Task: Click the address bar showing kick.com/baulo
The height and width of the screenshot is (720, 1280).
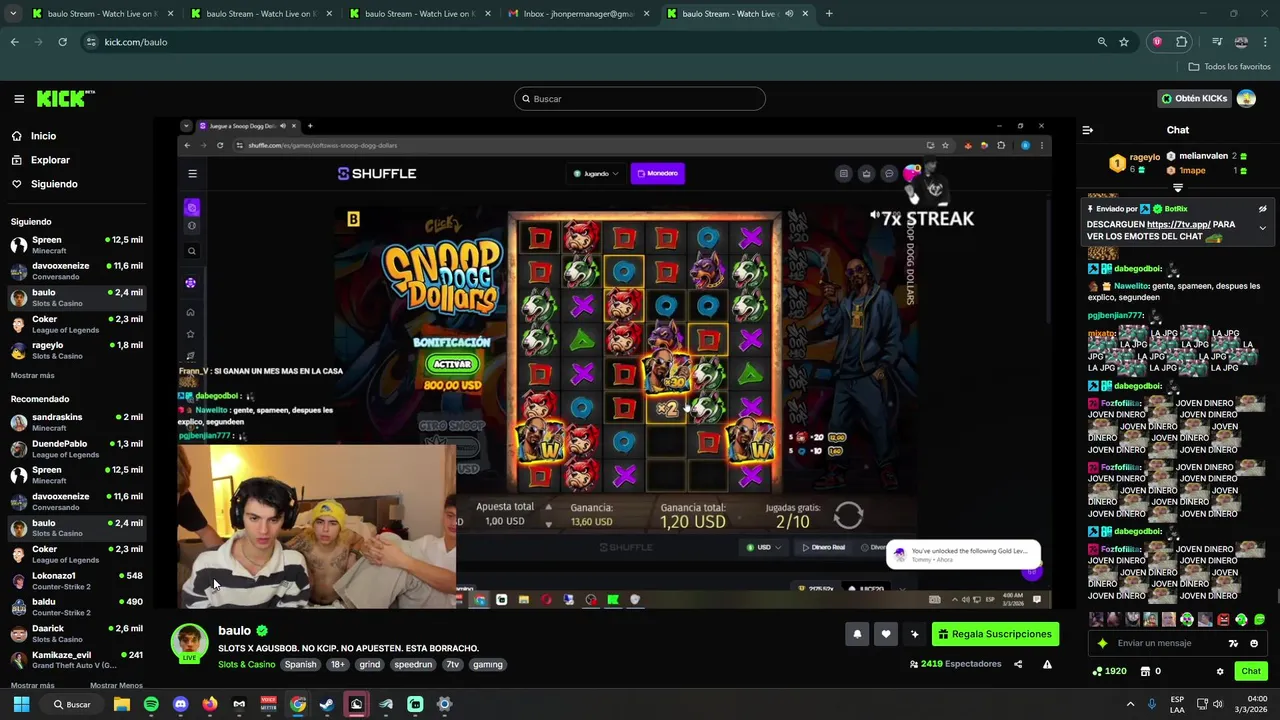Action: pyautogui.click(x=590, y=42)
